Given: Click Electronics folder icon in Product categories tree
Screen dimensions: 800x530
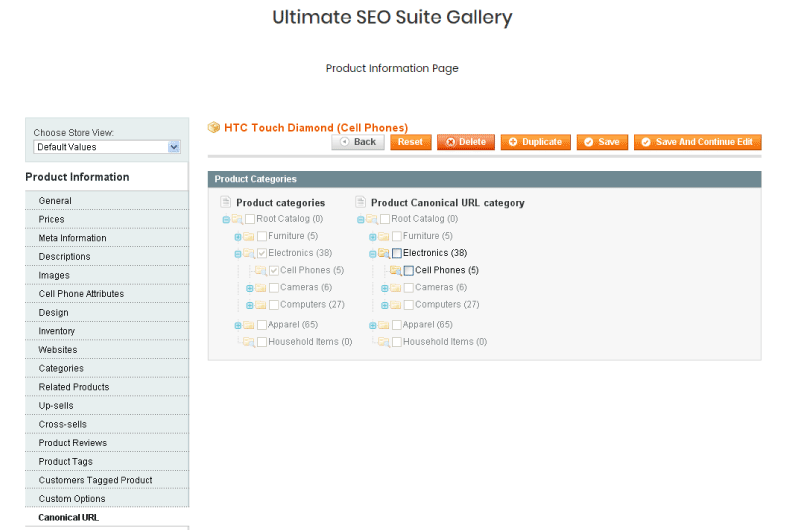Looking at the screenshot, I should pos(249,253).
